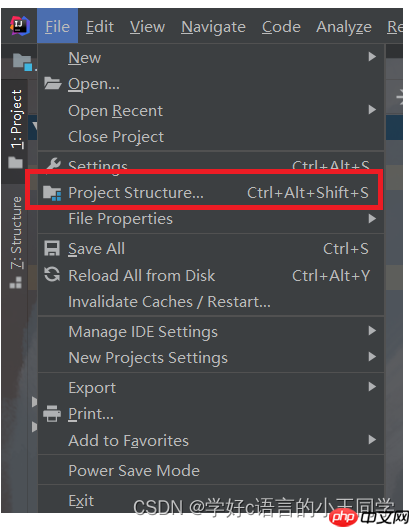Click the Reload All from Disk arrows icon
The height and width of the screenshot is (527, 410).
[52, 274]
